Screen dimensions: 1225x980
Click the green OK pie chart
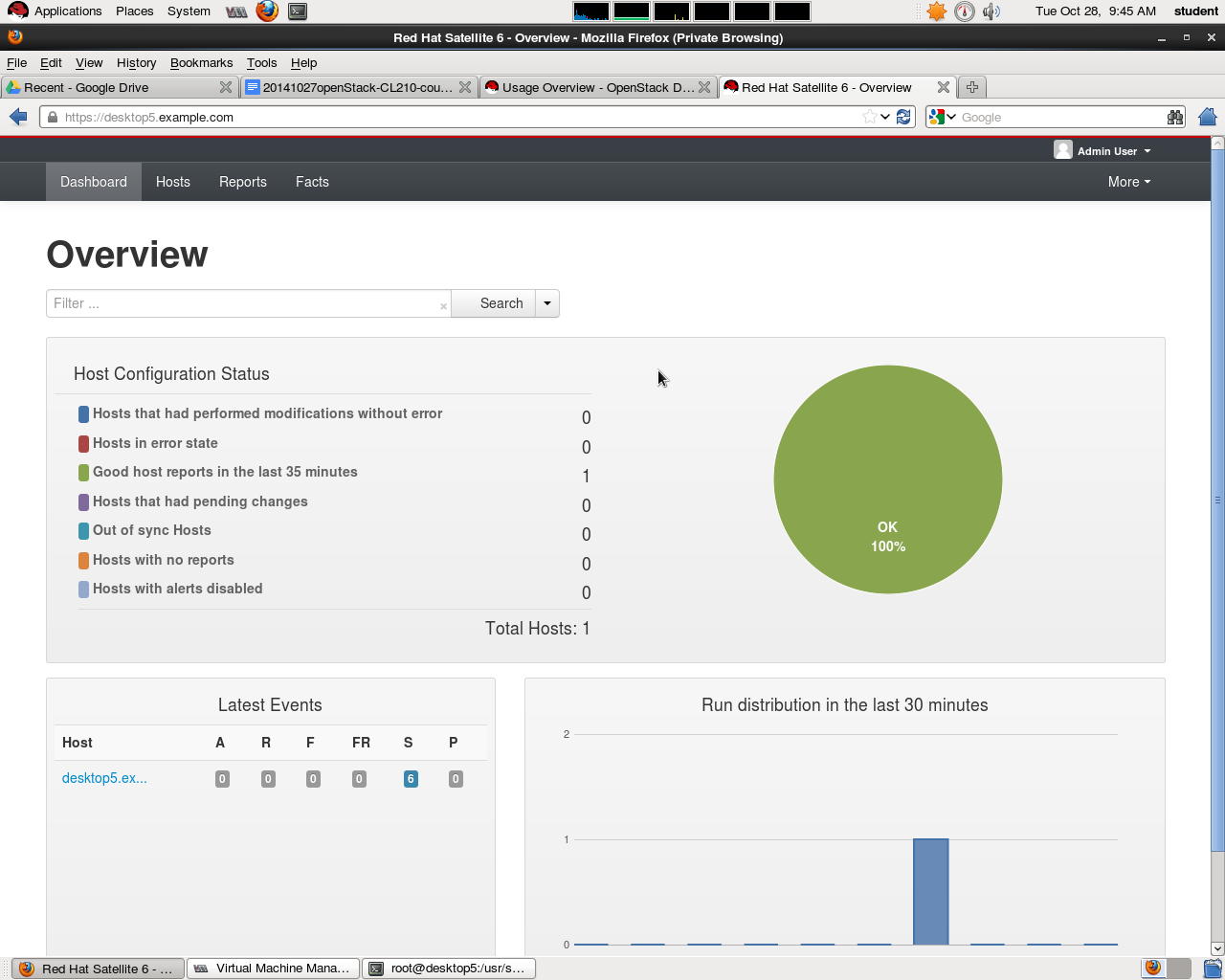(x=888, y=479)
